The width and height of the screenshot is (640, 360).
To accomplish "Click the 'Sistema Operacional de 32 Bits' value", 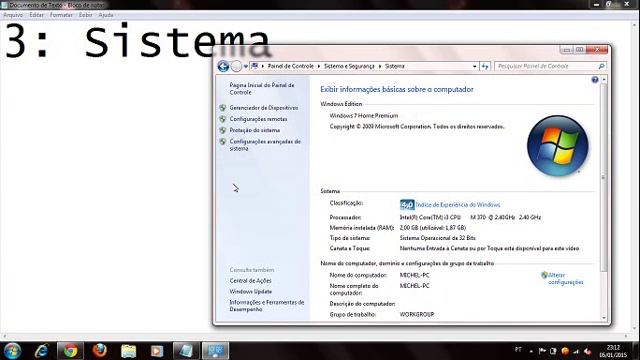I will tap(438, 238).
